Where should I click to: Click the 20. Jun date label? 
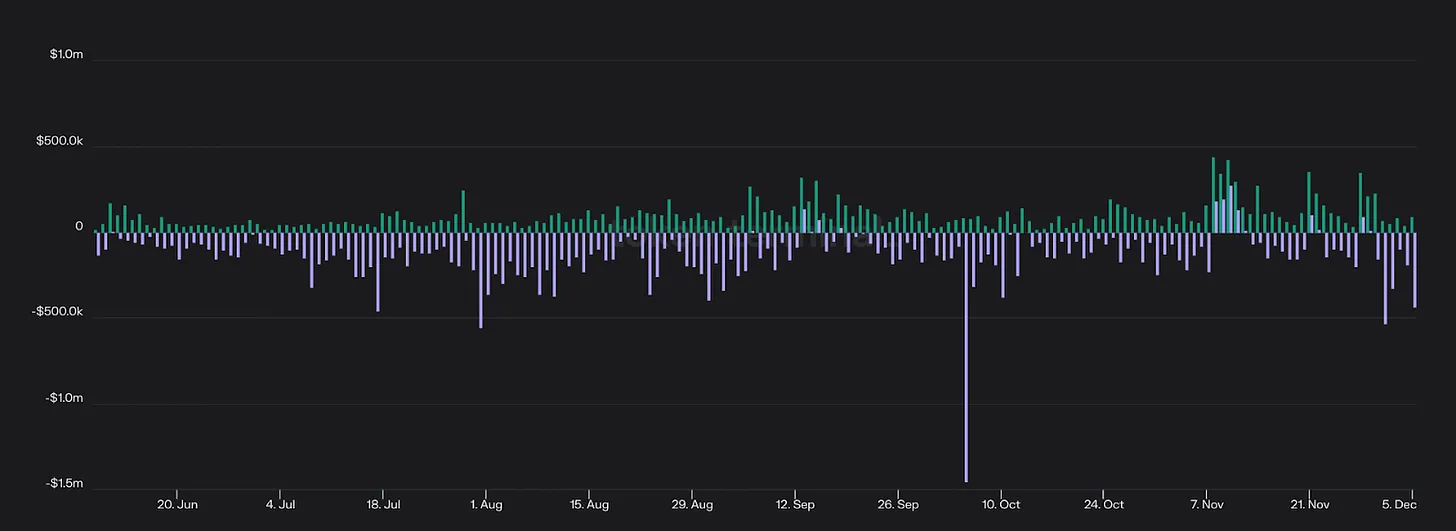click(x=177, y=504)
